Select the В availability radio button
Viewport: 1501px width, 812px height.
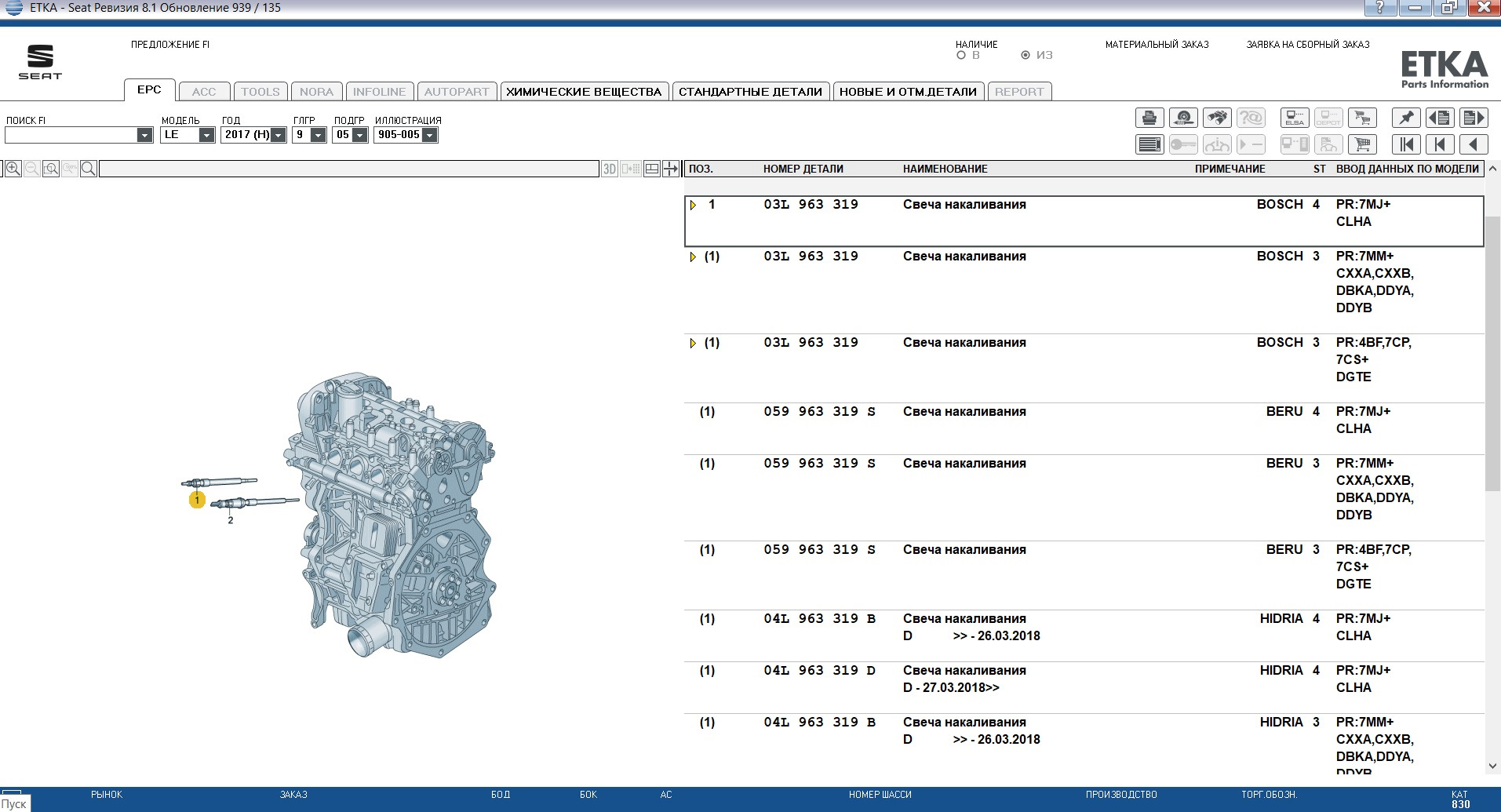pos(960,55)
